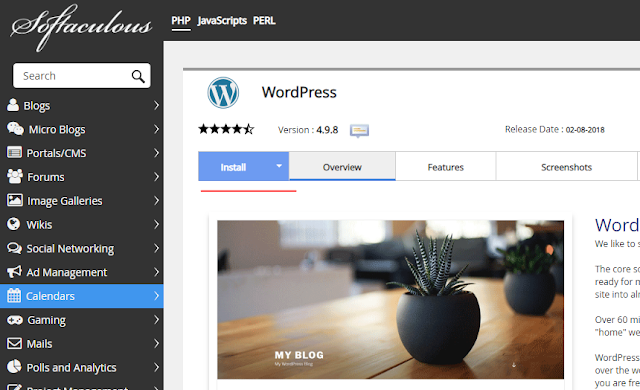Click the version number 4.9.8

(x=327, y=130)
